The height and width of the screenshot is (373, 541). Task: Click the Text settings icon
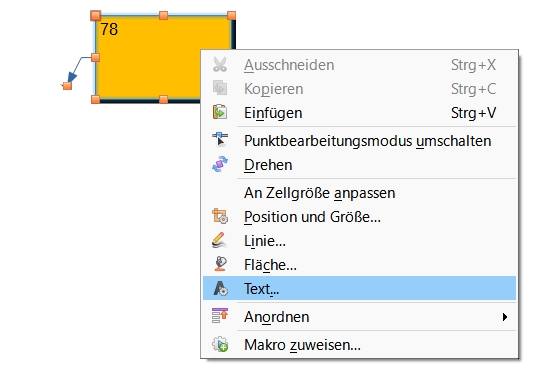tap(220, 288)
